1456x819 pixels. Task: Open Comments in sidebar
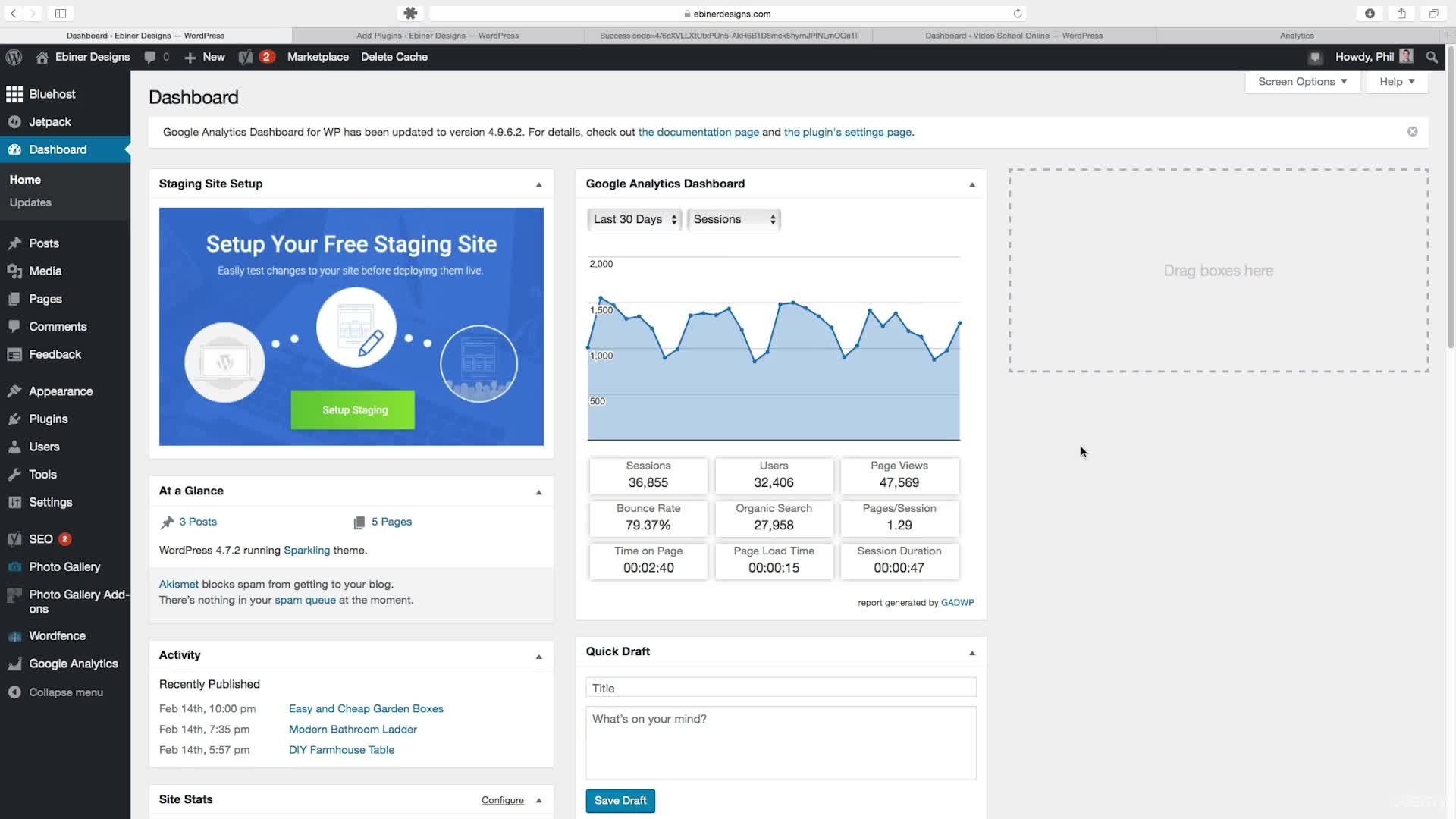65,327
